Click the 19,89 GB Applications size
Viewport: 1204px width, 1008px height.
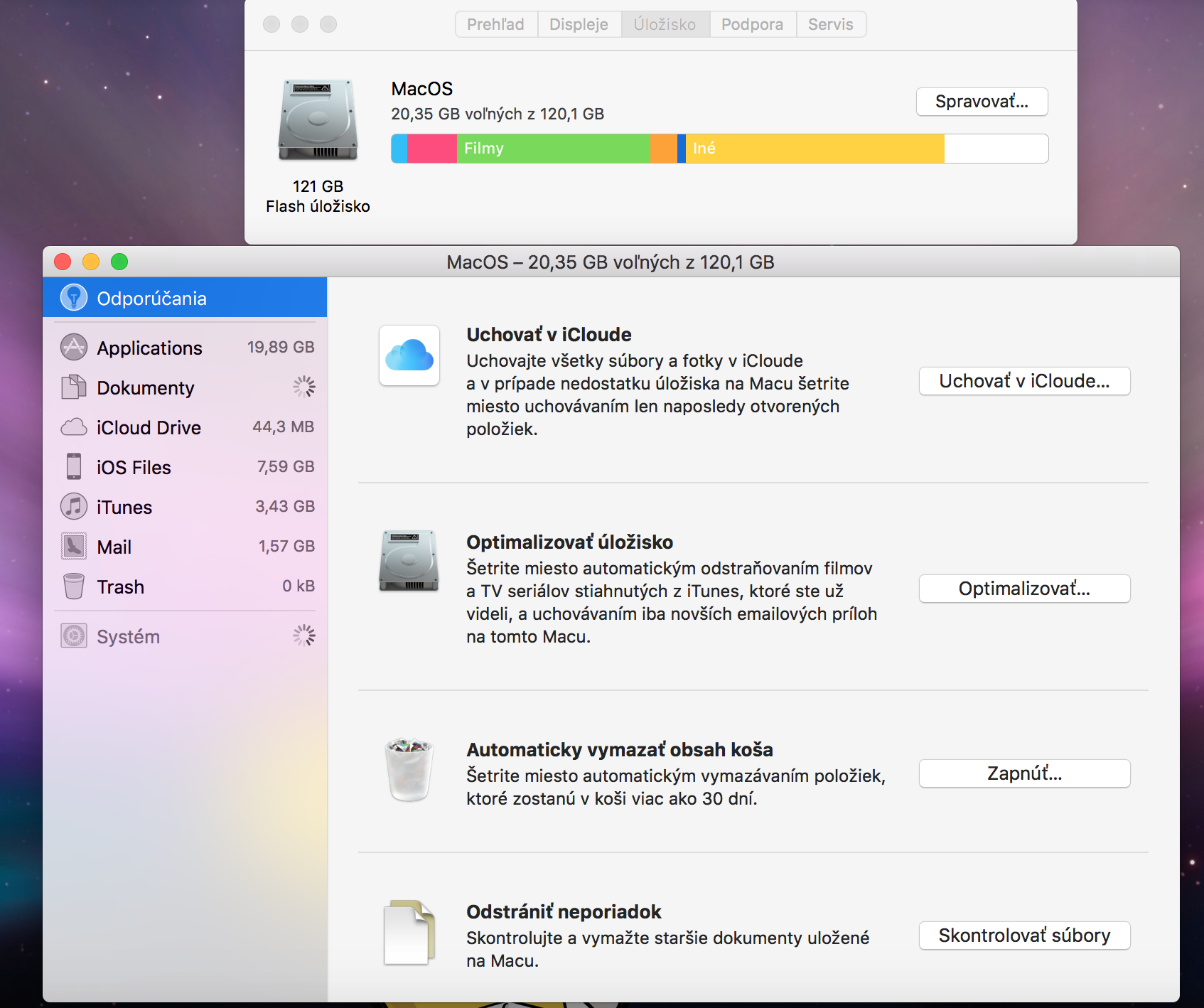point(281,347)
